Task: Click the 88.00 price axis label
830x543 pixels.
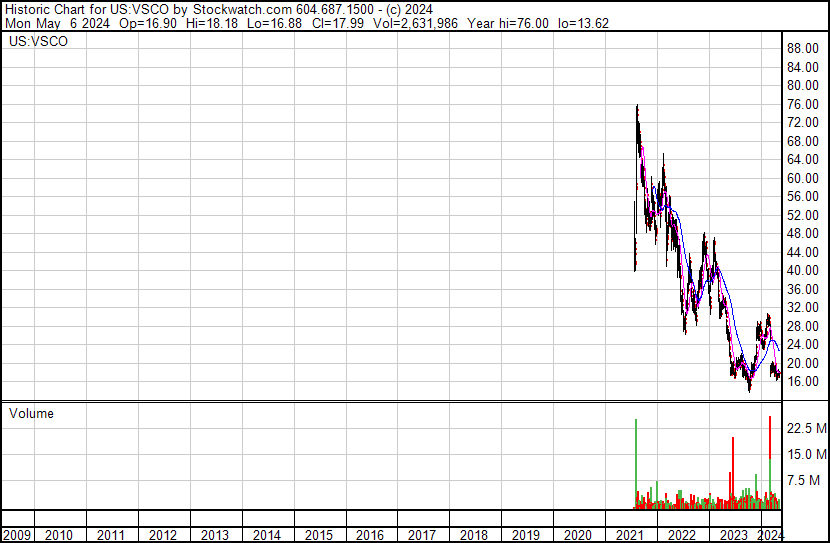Action: pos(803,49)
